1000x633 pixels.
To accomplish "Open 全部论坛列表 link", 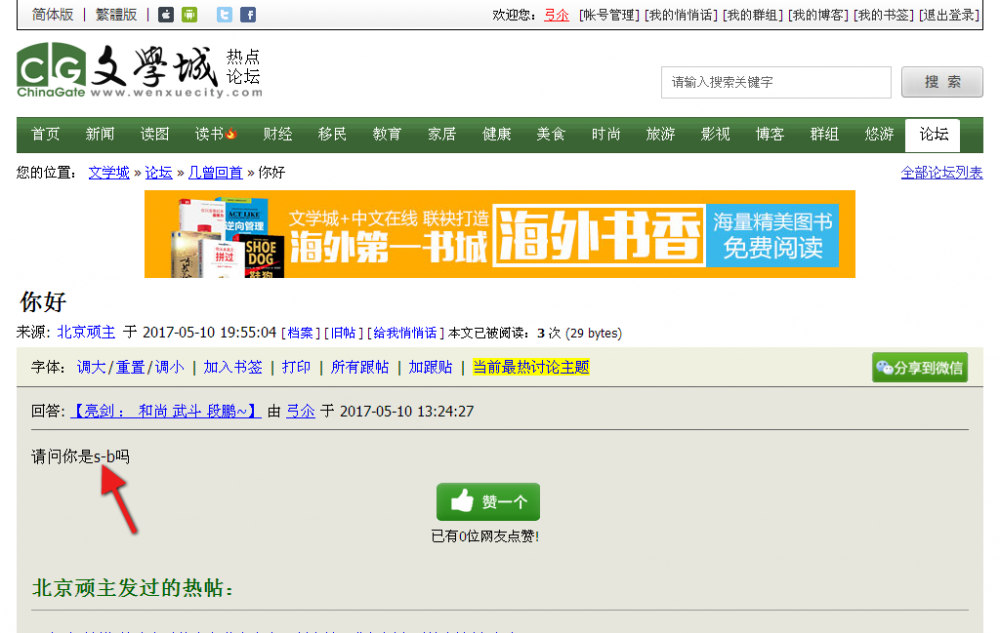I will tap(941, 172).
